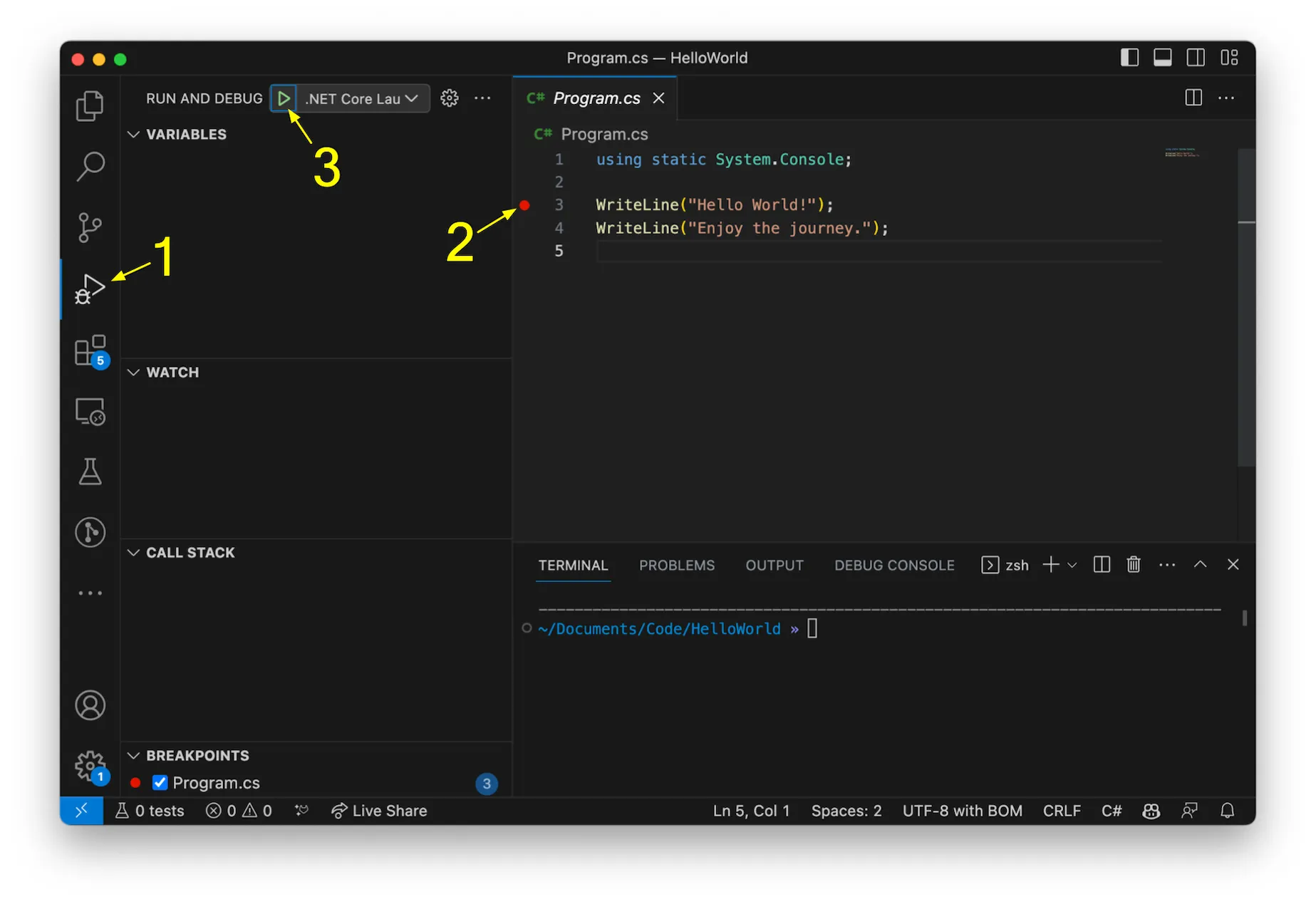Click the feedback icon in status bar
The height and width of the screenshot is (904, 1316).
1189,811
